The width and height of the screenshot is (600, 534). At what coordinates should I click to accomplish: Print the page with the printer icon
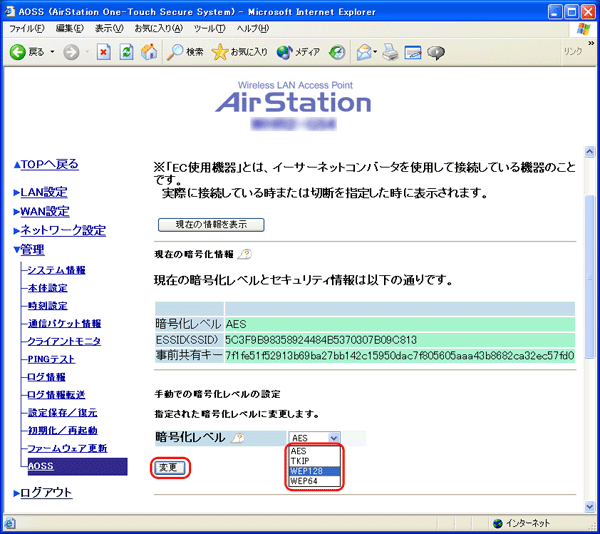click(390, 52)
